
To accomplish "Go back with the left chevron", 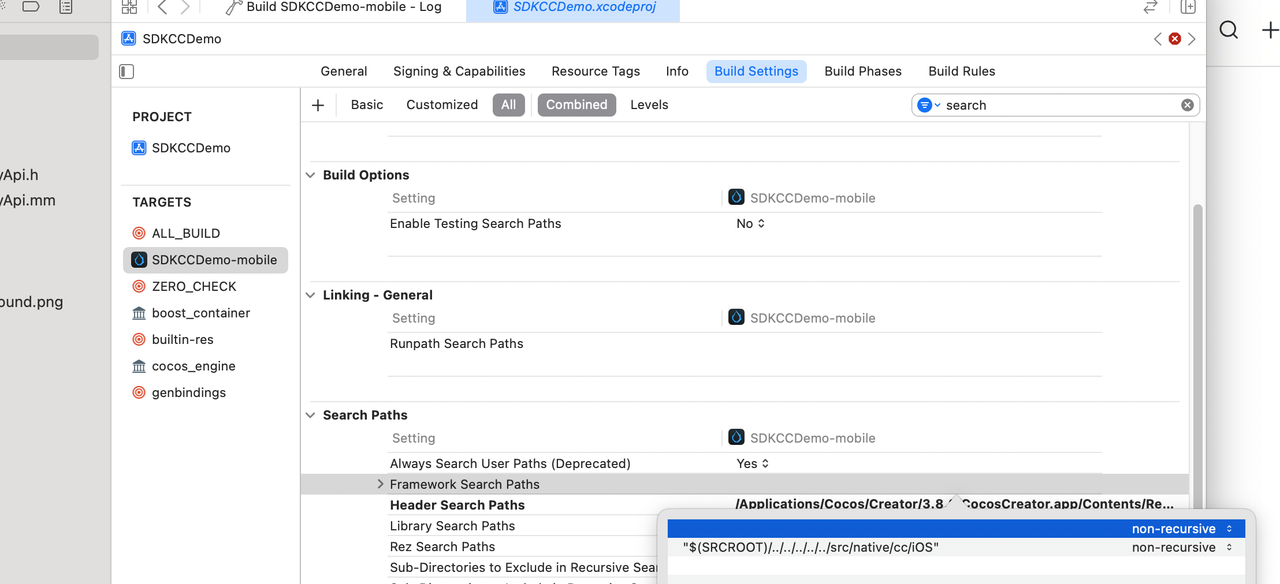I will [x=162, y=7].
